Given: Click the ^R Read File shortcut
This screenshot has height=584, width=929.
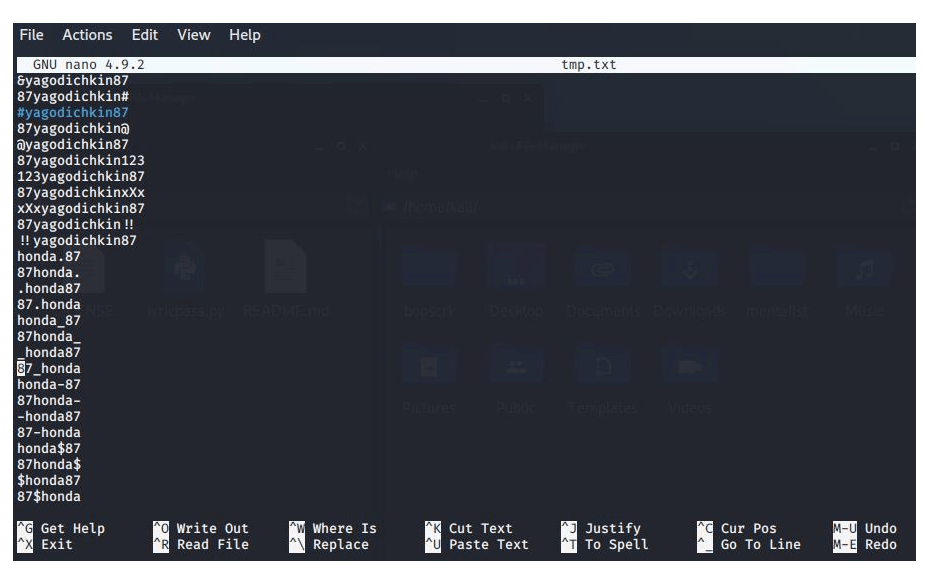Looking at the screenshot, I should click(x=201, y=544).
